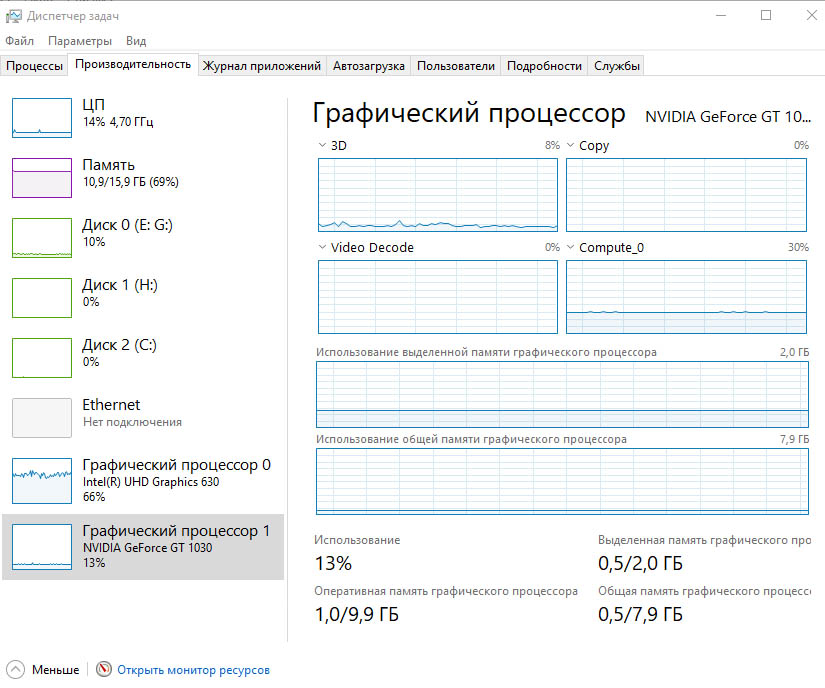Image resolution: width=825 pixels, height=688 pixels.
Task: Click the 66% value under GPU 0
Action: 94,497
